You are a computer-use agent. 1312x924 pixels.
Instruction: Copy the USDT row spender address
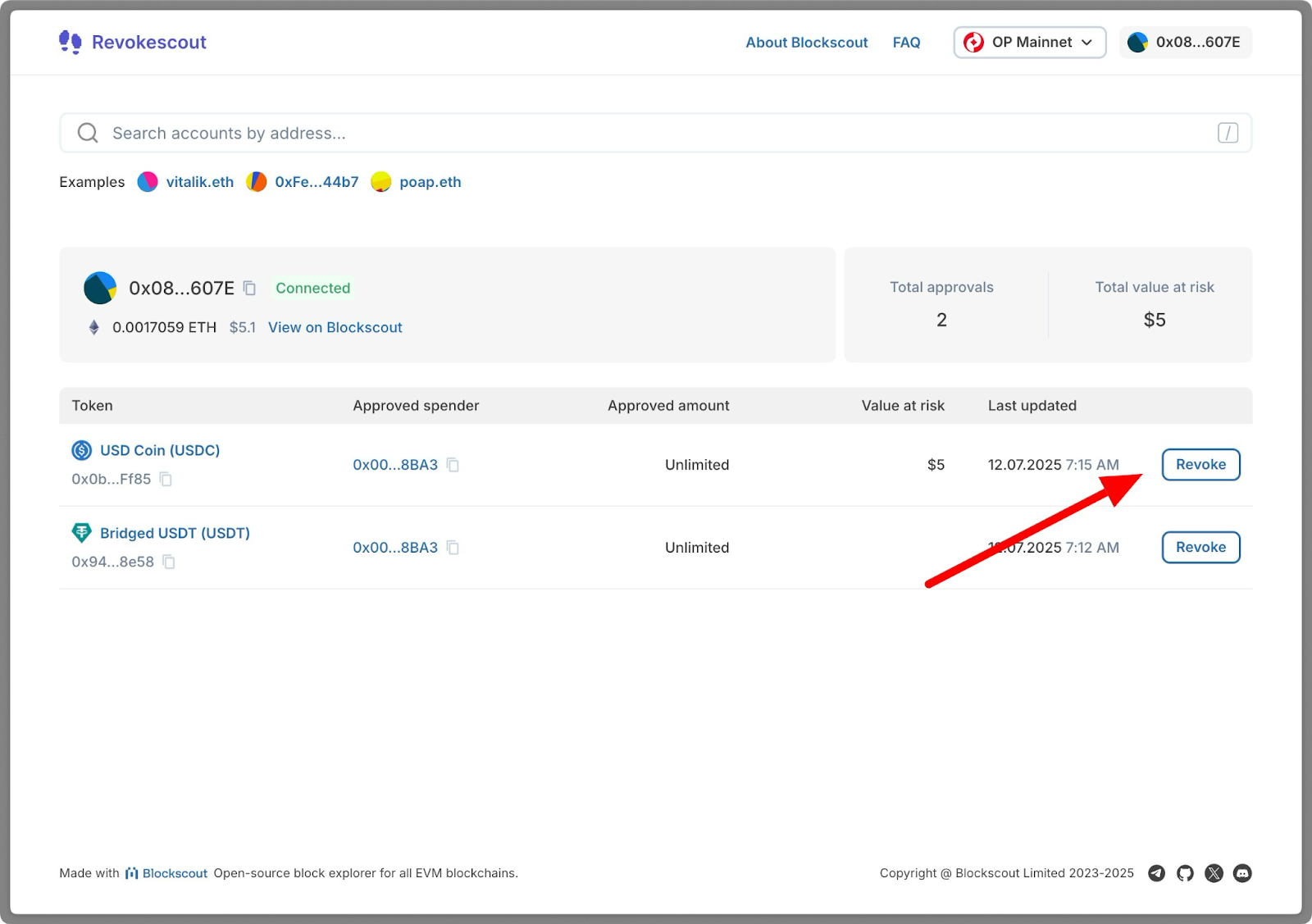coord(453,548)
